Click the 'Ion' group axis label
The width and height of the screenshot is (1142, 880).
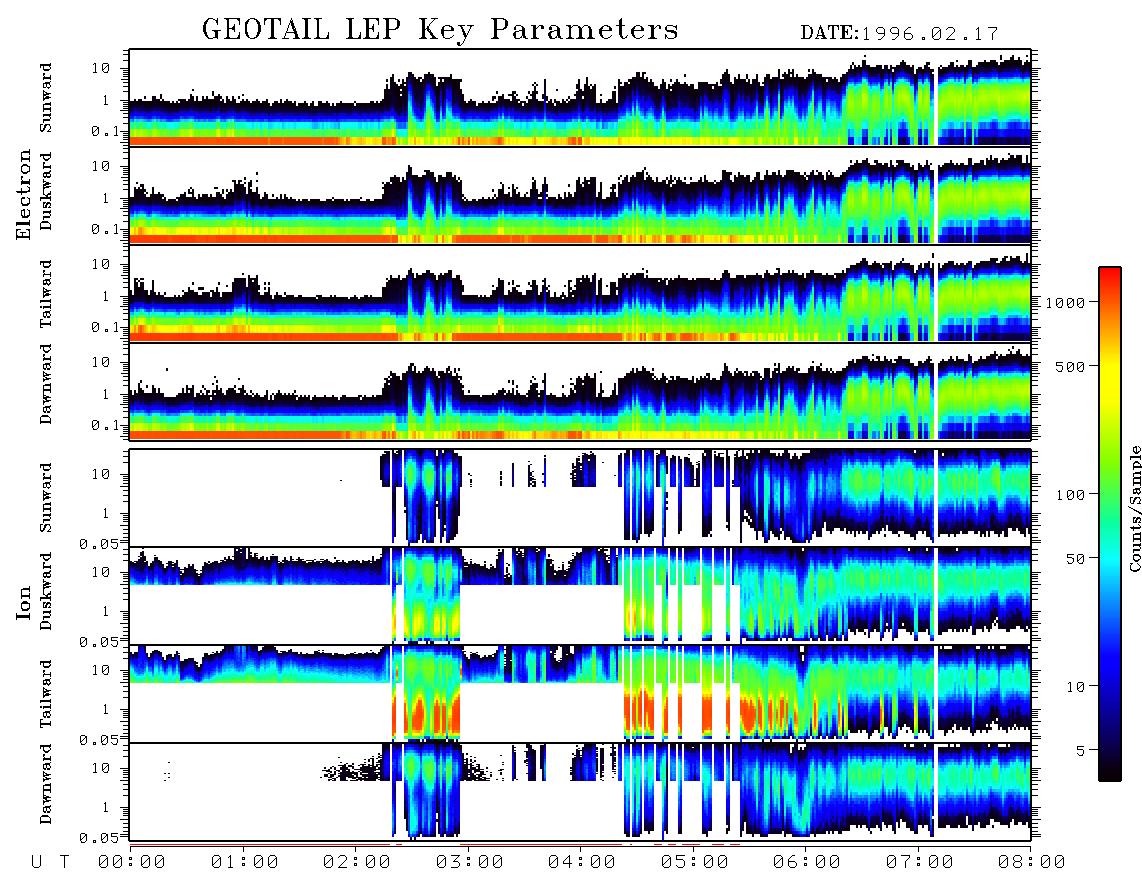[24, 603]
